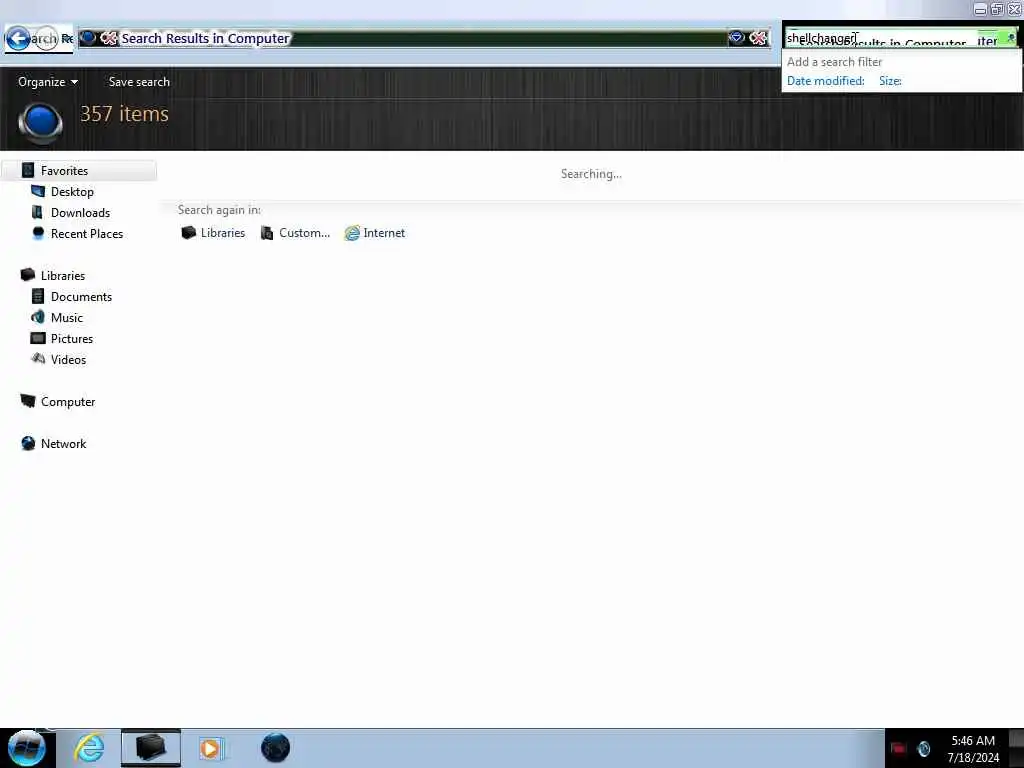Click the Recent Places icon
1024x768 pixels.
(x=38, y=232)
